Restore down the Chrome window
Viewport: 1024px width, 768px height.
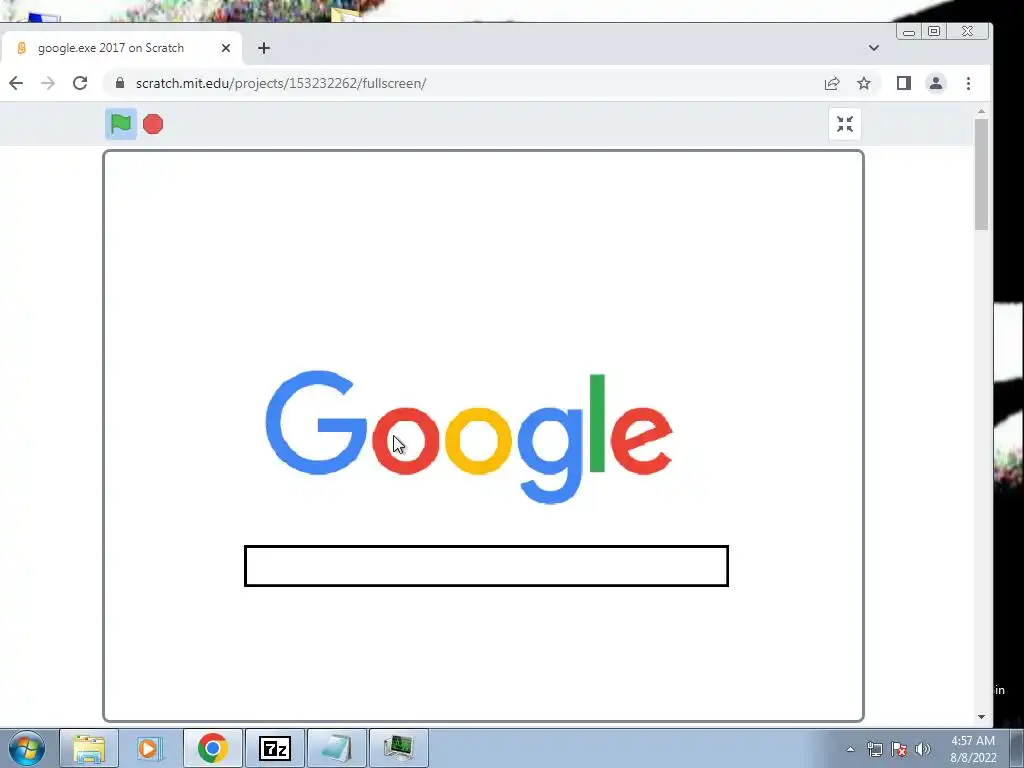[x=934, y=31]
